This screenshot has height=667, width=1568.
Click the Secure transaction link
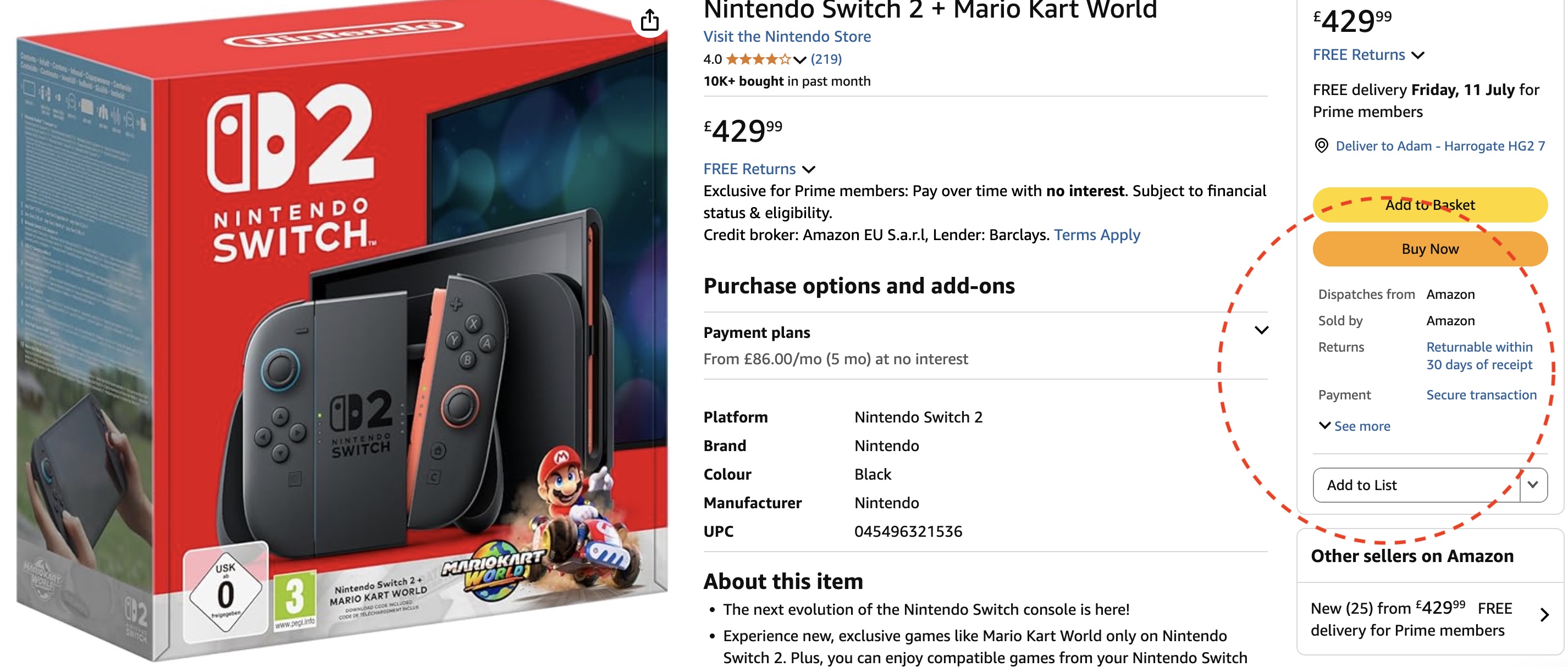[x=1482, y=394]
